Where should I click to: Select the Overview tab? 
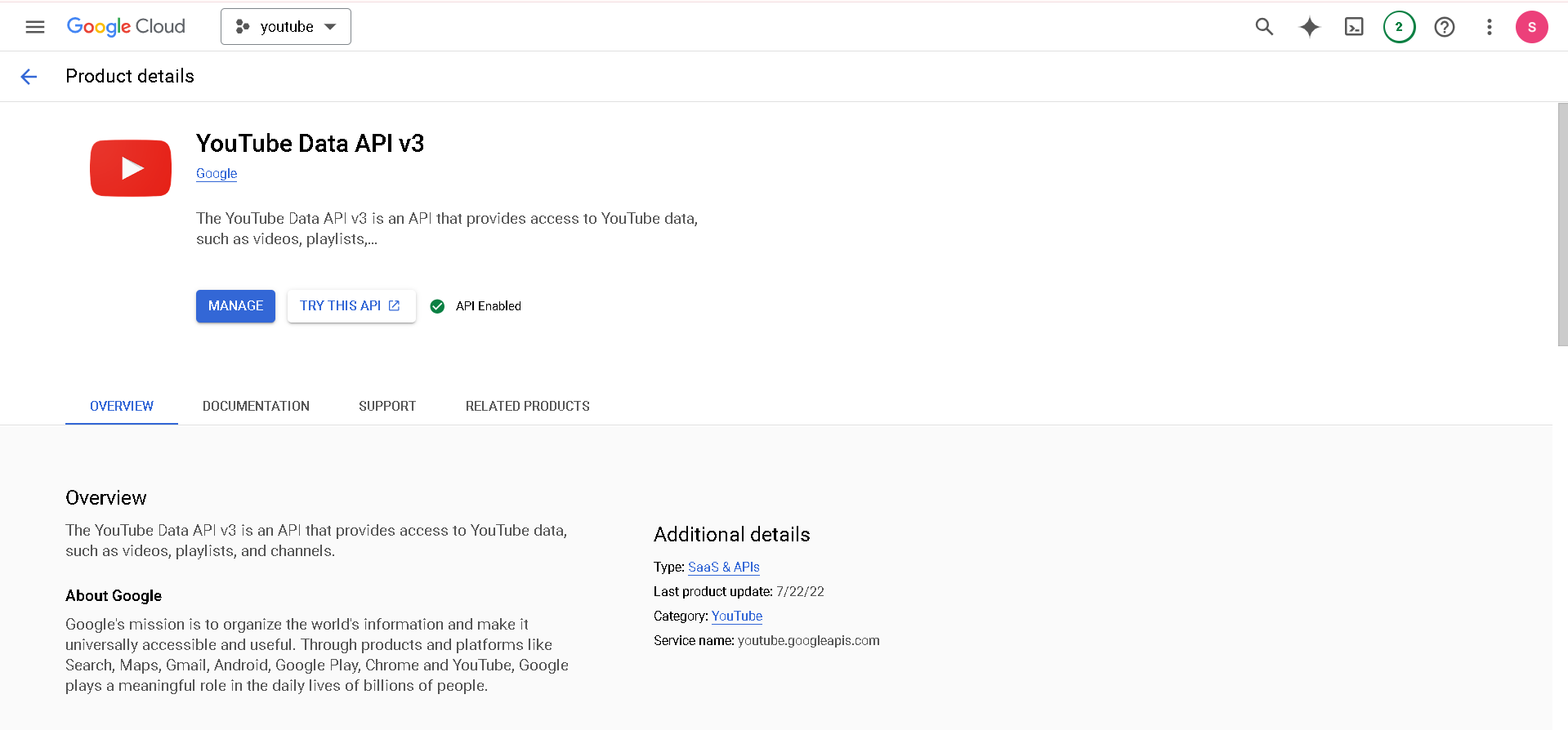122,406
